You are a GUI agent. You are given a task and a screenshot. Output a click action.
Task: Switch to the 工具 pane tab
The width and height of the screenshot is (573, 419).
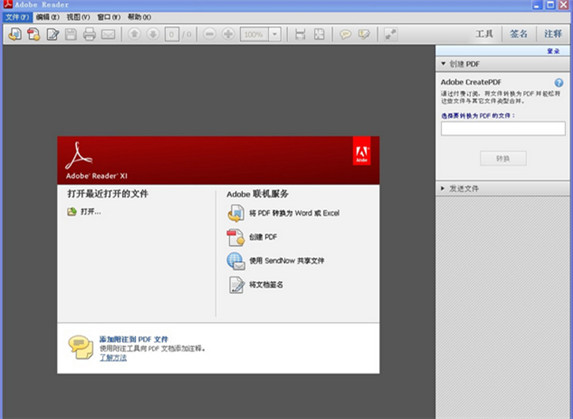(484, 34)
